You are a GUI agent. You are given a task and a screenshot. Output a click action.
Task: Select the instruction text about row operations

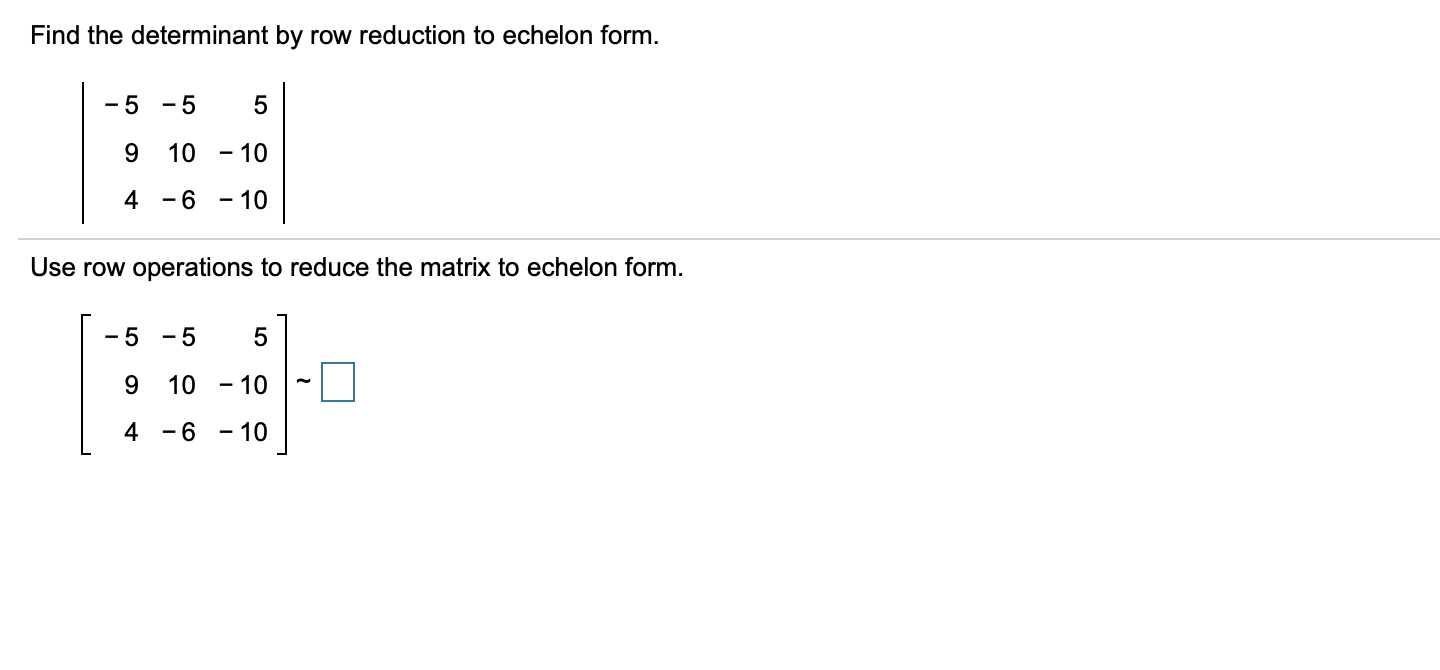pyautogui.click(x=357, y=267)
